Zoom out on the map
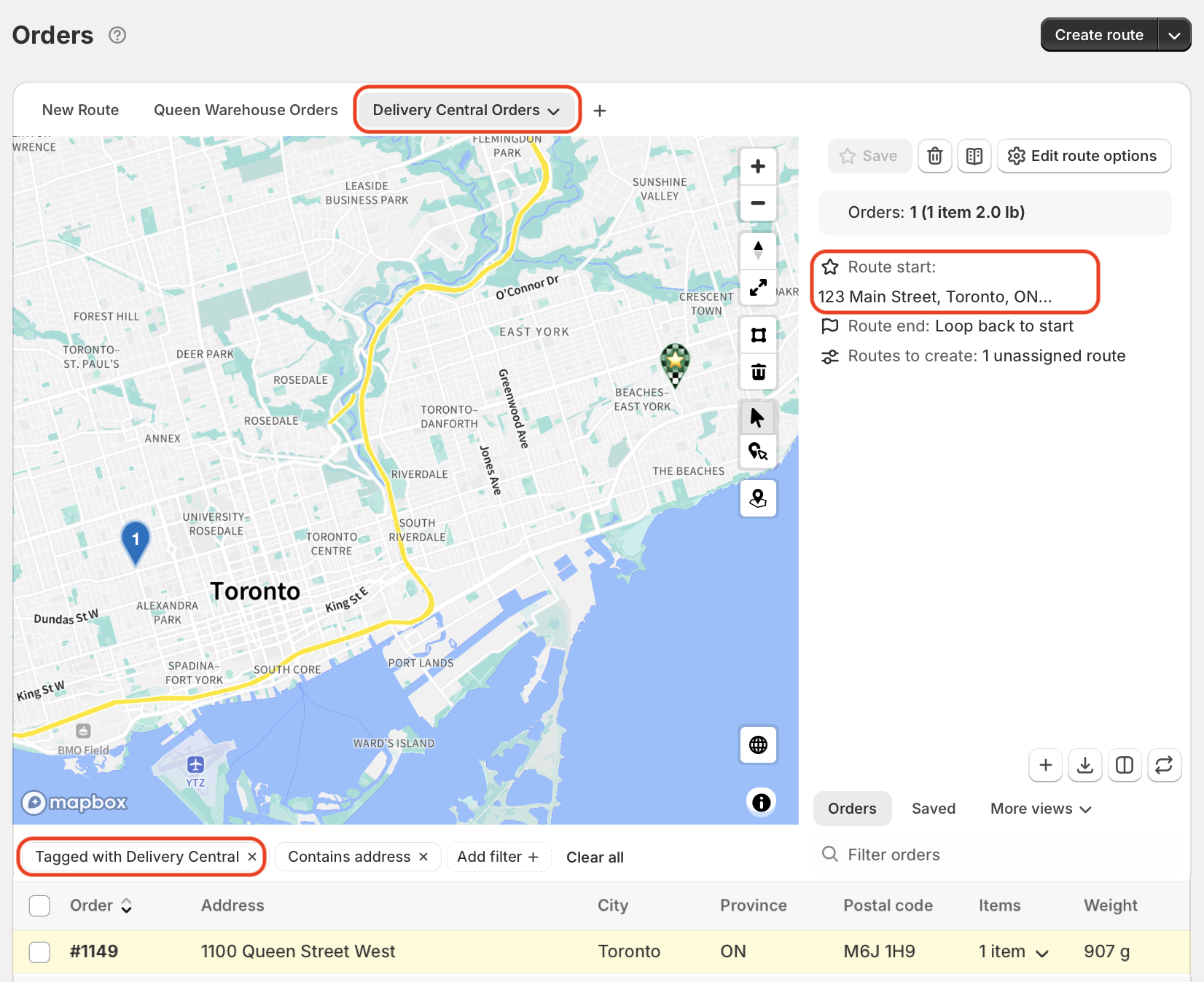The width and height of the screenshot is (1204, 982). coord(758,203)
